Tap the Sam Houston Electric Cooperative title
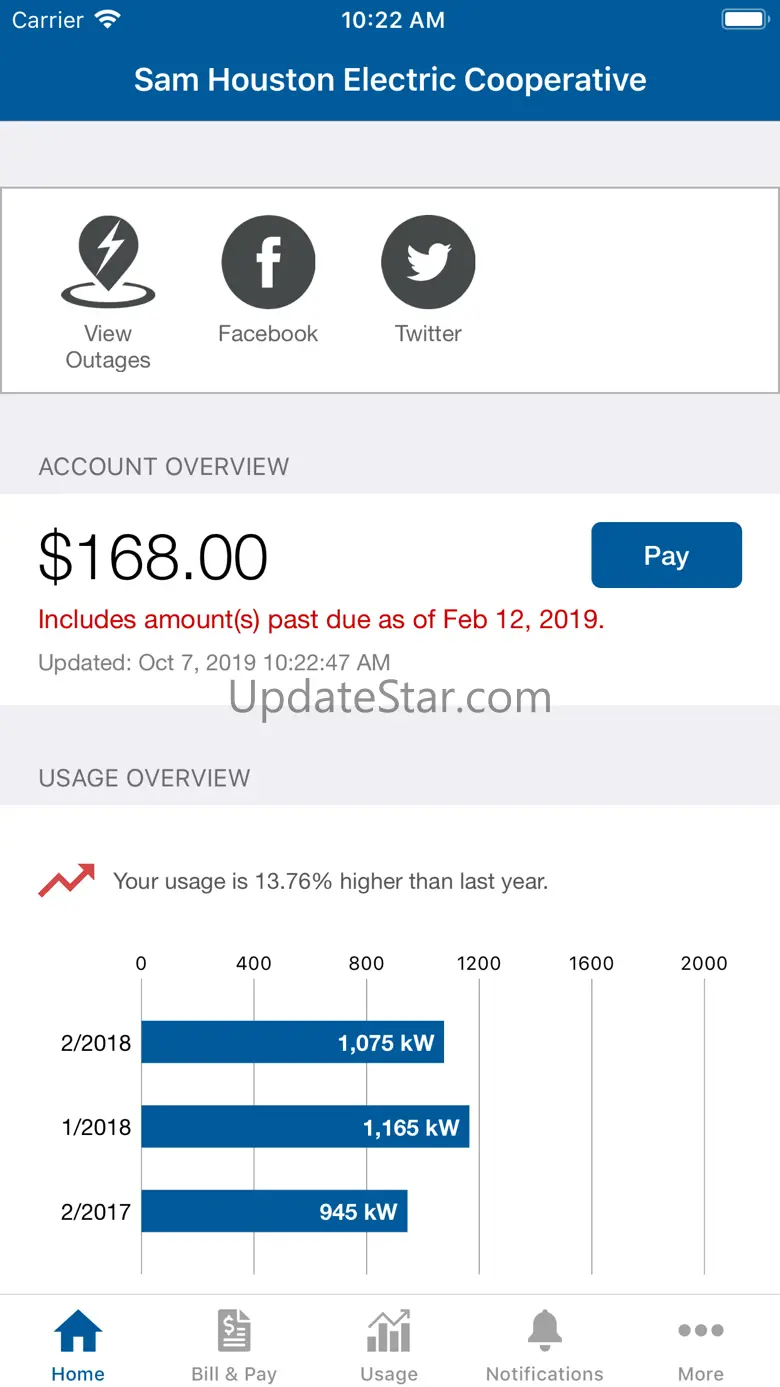Image resolution: width=780 pixels, height=1387 pixels. 390,80
